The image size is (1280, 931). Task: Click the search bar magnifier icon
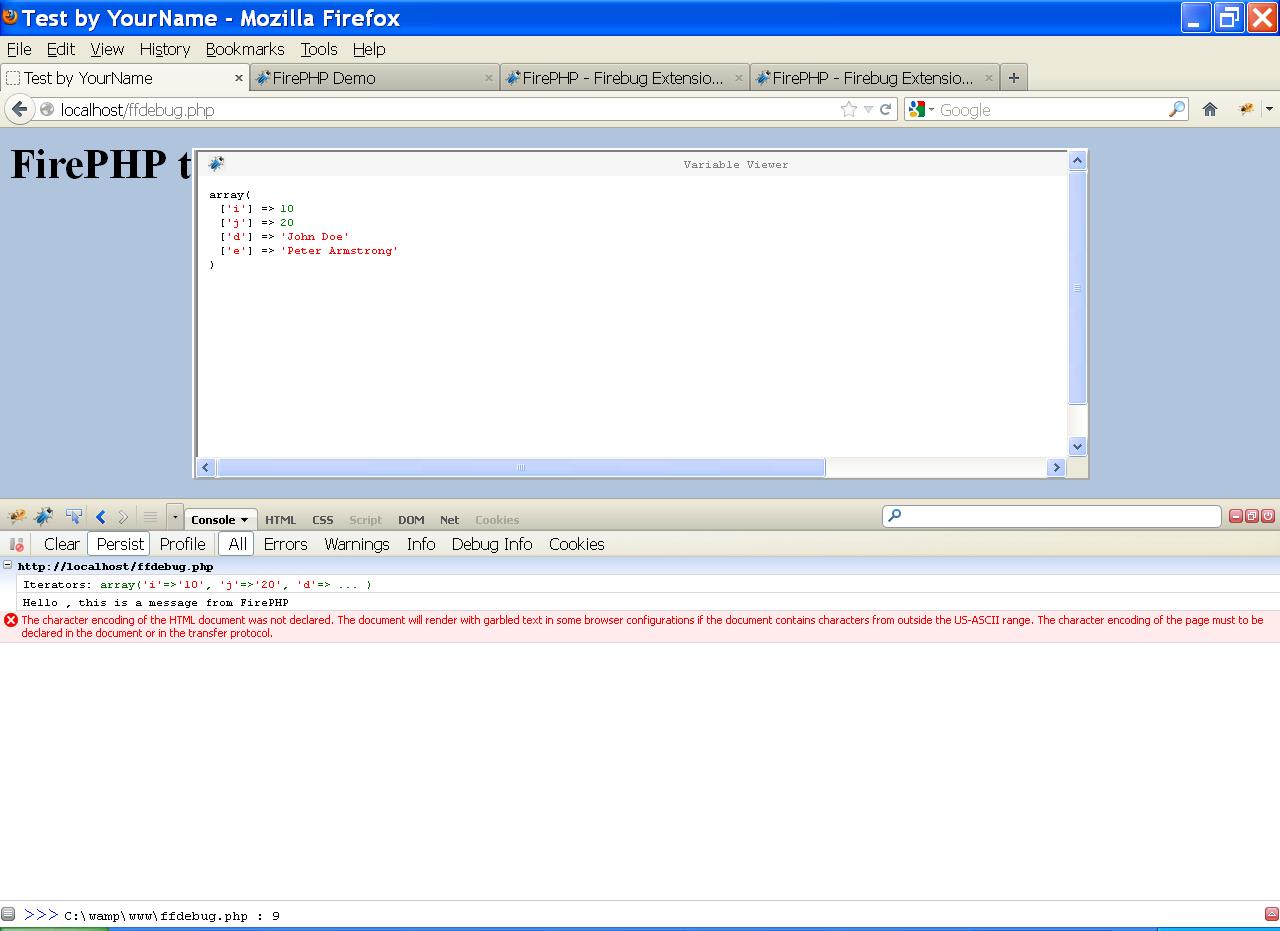click(1177, 109)
